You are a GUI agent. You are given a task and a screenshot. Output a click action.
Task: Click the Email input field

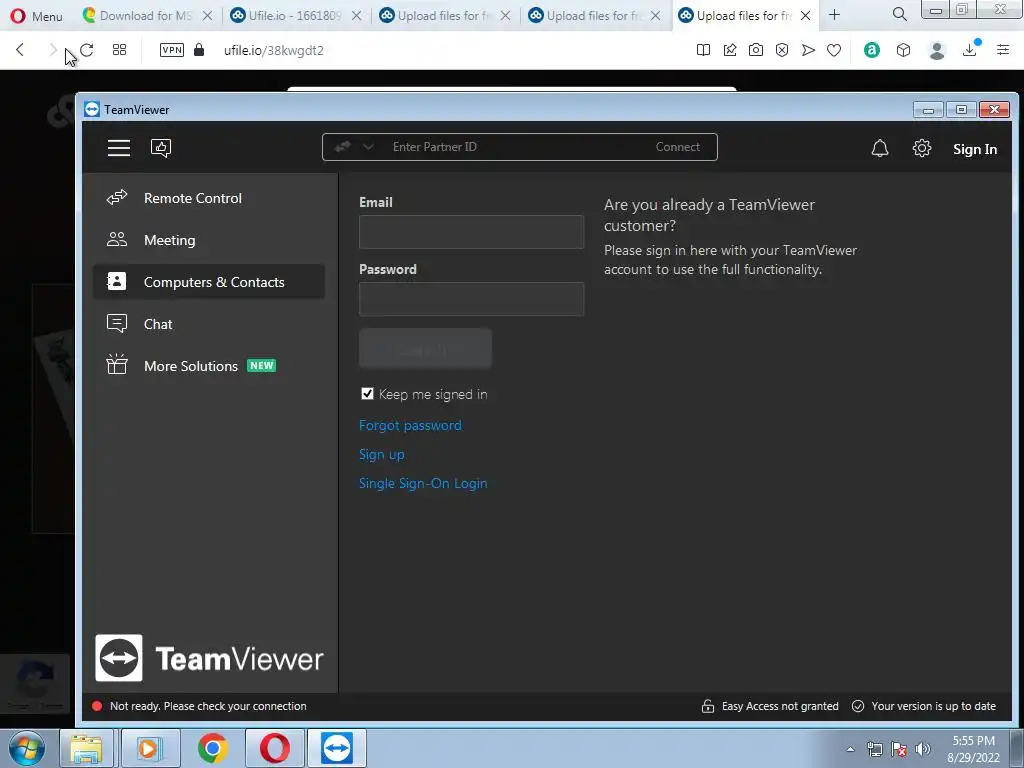[x=472, y=232]
